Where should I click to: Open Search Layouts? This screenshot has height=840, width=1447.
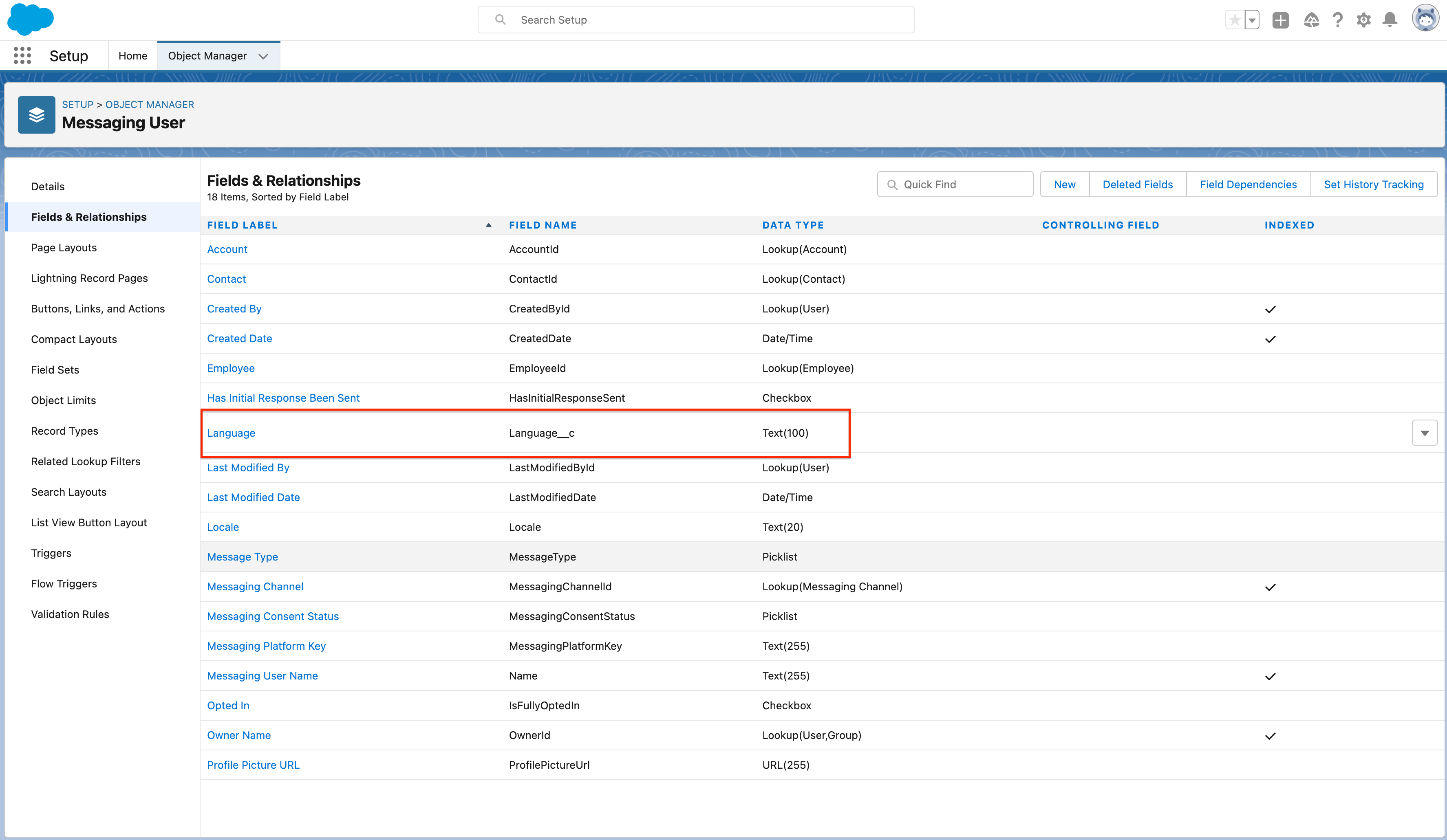[x=68, y=492]
